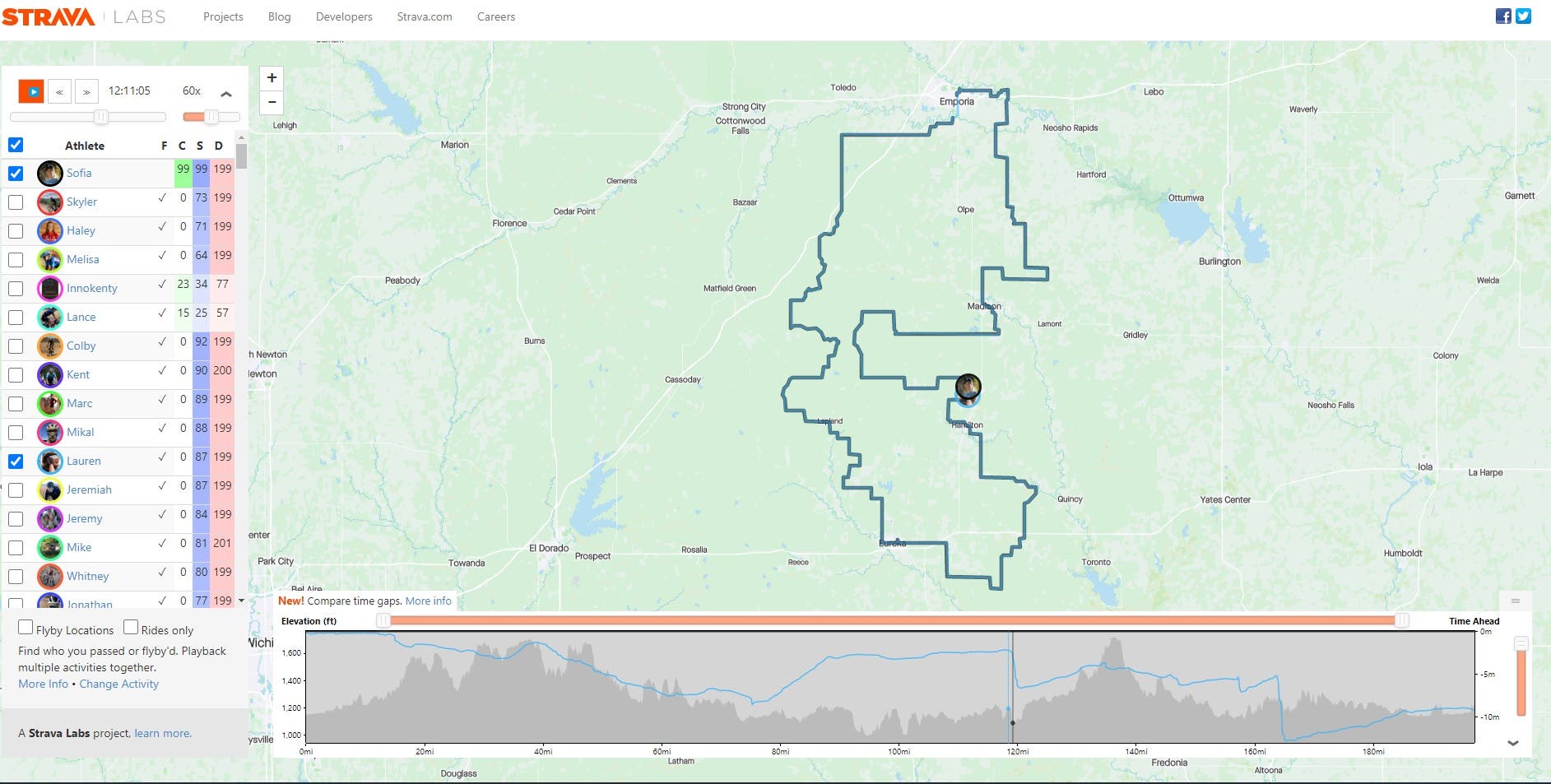Click the fast-forward playback button
The width and height of the screenshot is (1551, 784).
86,91
